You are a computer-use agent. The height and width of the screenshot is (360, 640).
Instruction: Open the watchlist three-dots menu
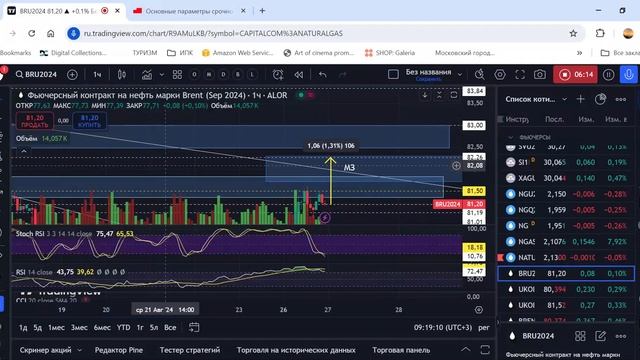pyautogui.click(x=621, y=99)
